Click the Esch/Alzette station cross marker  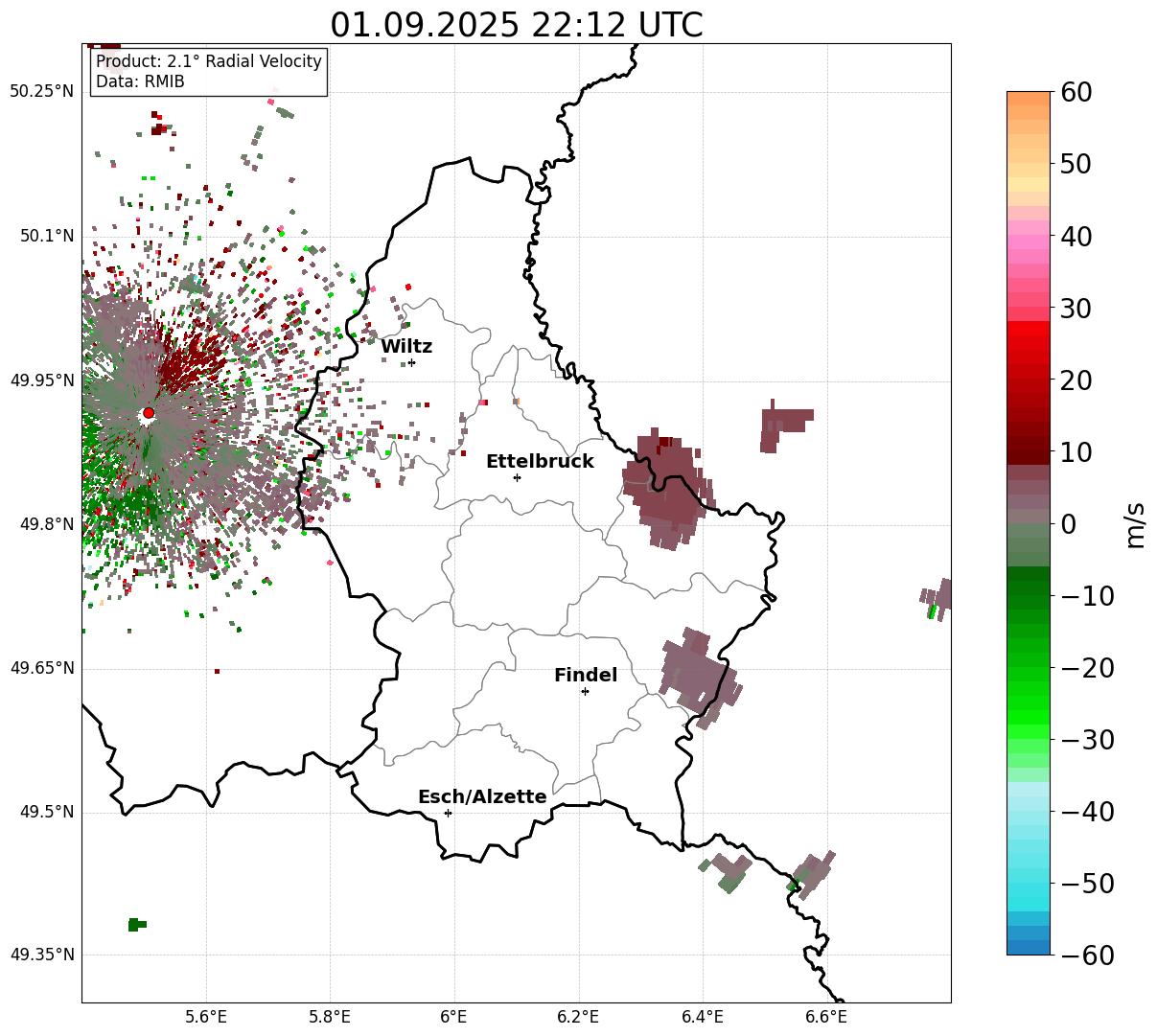point(448,813)
